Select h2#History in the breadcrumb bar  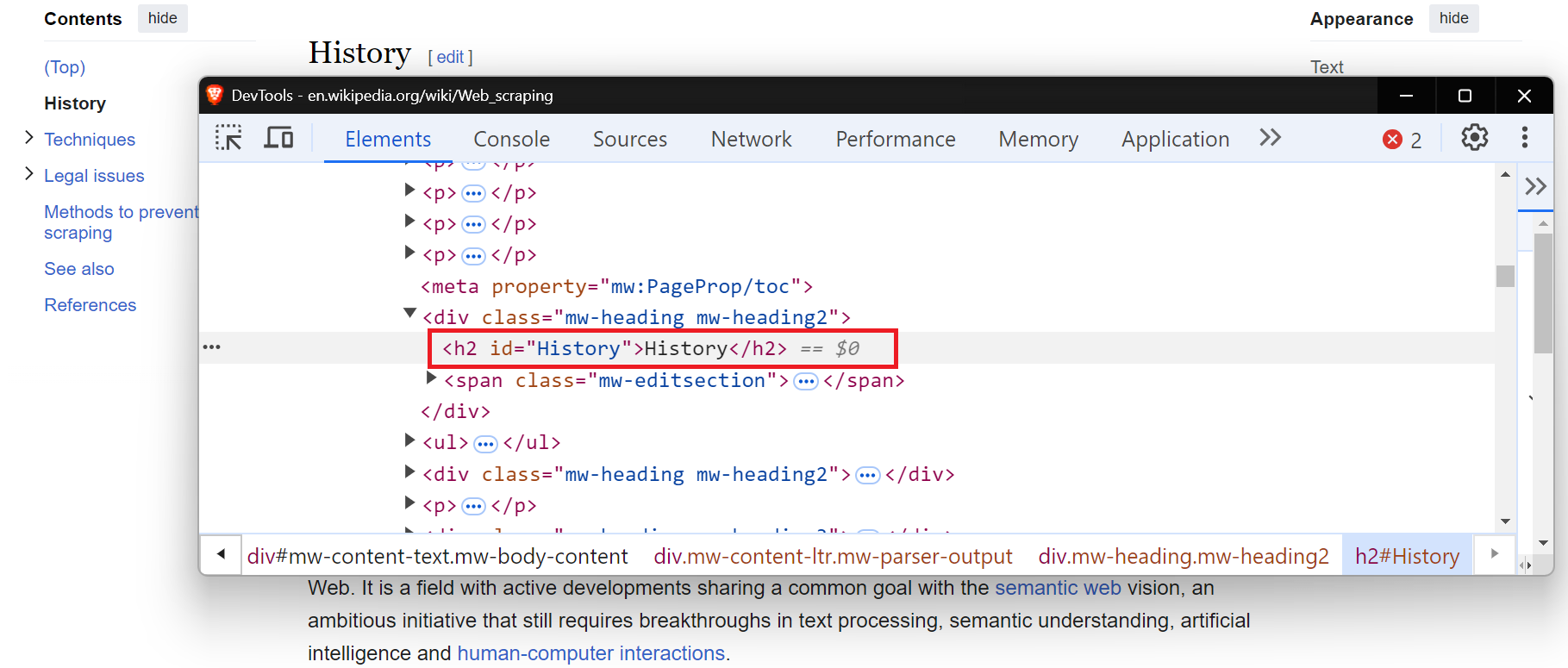point(1407,555)
